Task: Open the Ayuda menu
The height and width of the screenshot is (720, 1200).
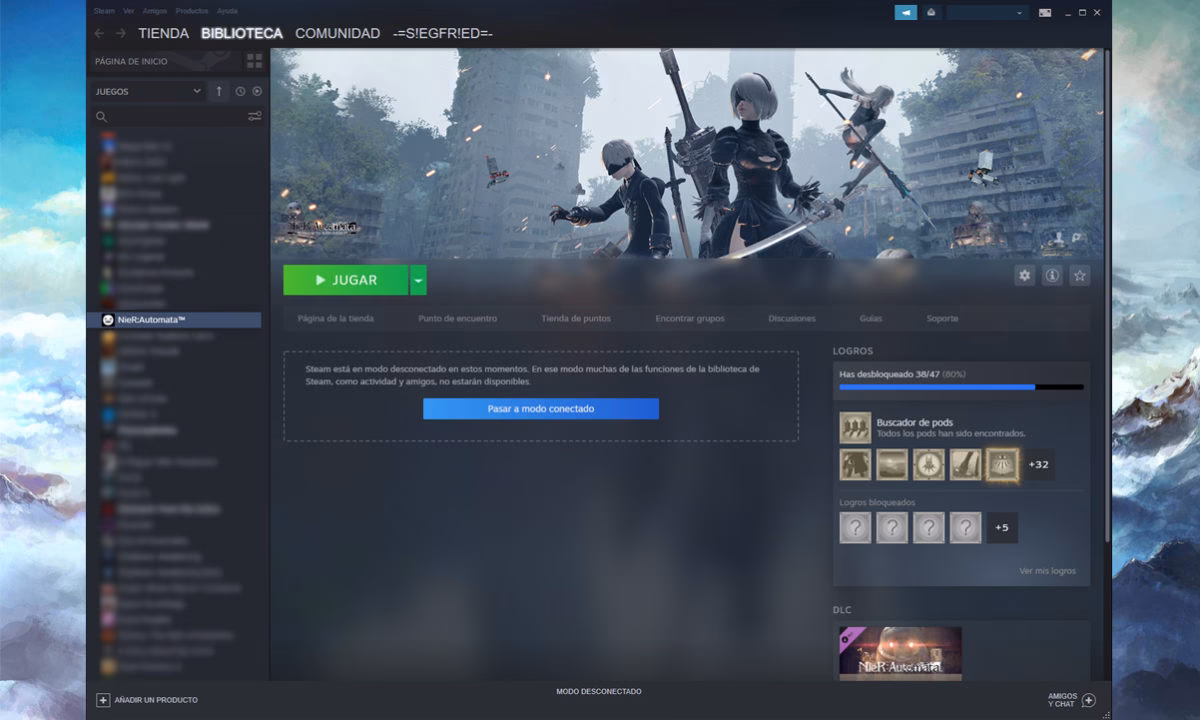Action: point(227,11)
